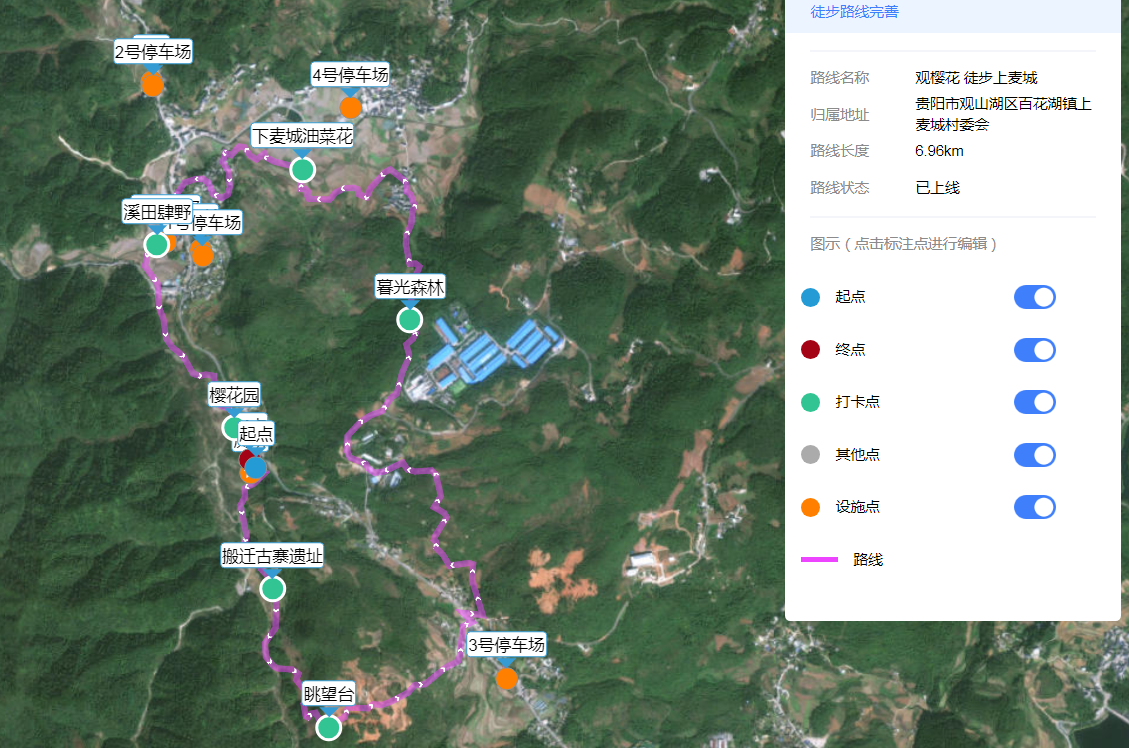Open the 徒步路线完善 header tab
The width and height of the screenshot is (1129, 748).
(854, 12)
